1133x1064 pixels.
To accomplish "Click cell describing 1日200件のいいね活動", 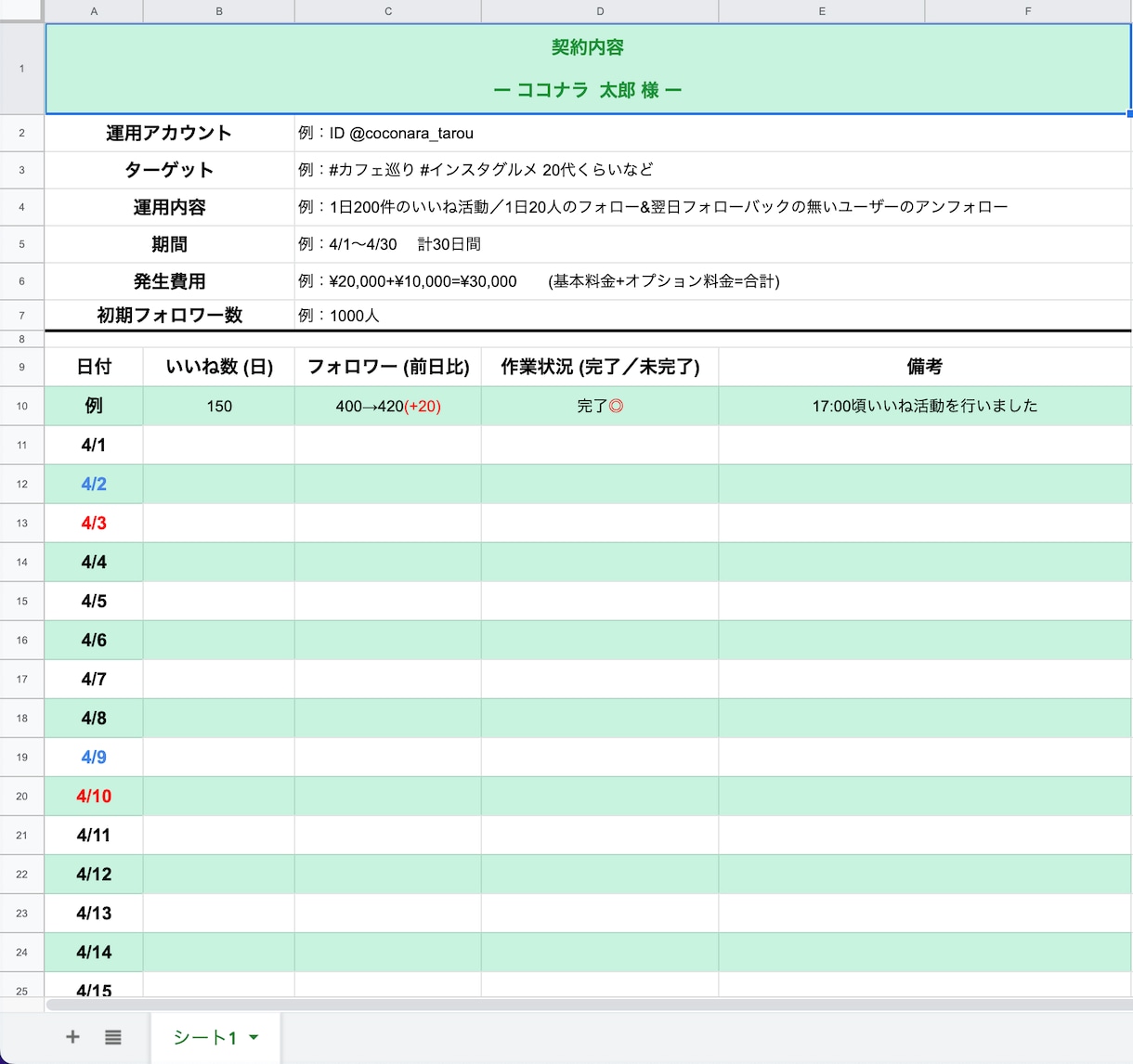I will click(x=713, y=207).
